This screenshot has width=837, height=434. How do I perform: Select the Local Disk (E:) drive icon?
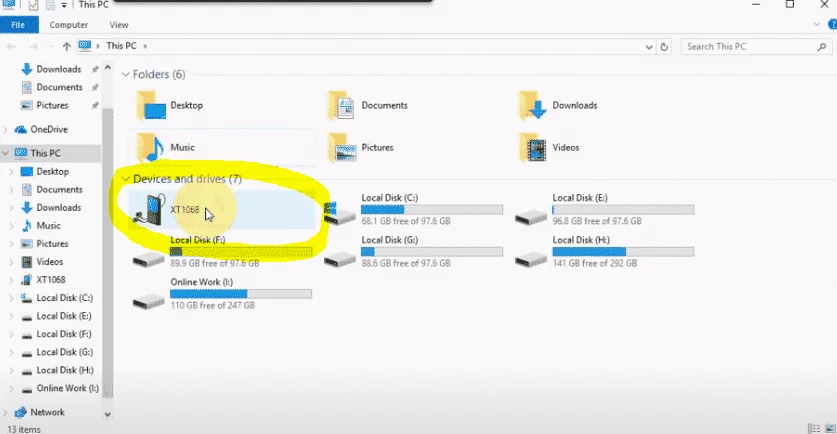[x=531, y=217]
